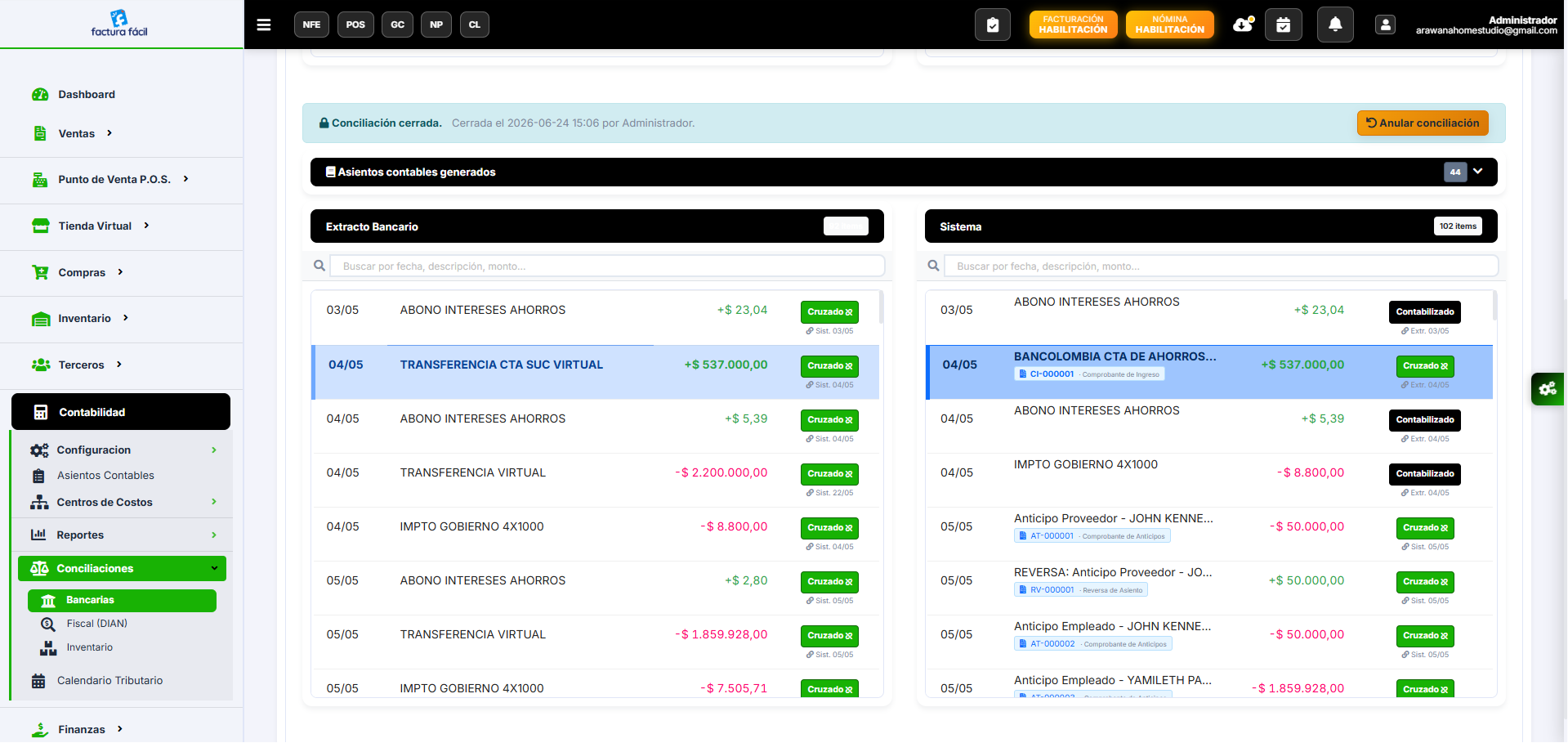This screenshot has height=743, width=1568.
Task: Expand Centros de Costos submenu
Action: click(123, 503)
